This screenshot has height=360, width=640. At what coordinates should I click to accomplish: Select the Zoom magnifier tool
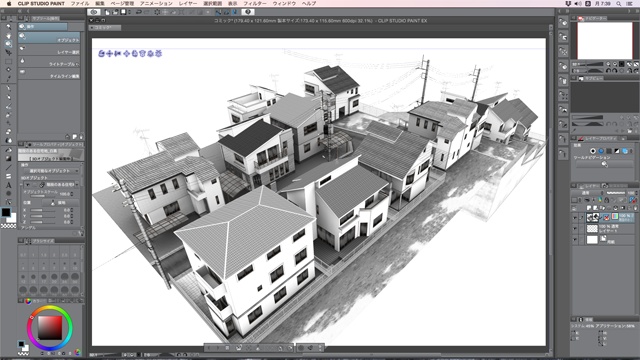8,27
